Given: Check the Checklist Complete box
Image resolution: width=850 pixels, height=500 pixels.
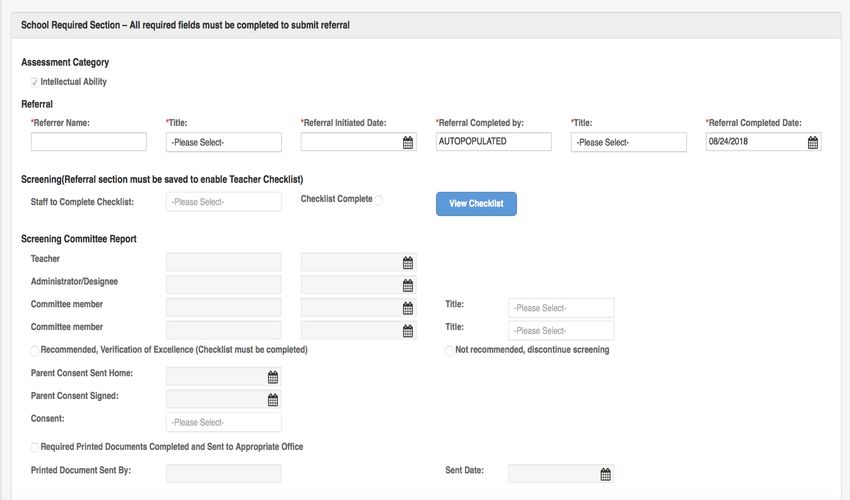Looking at the screenshot, I should [378, 200].
